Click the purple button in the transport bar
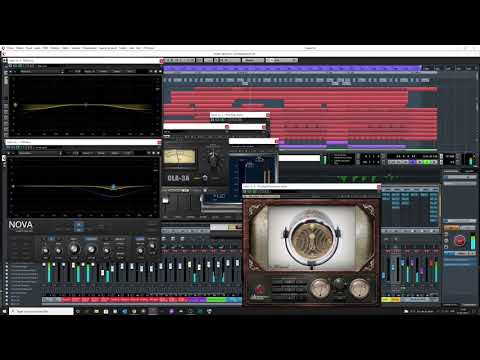Image resolution: width=480 pixels, height=360 pixels. coord(413,162)
